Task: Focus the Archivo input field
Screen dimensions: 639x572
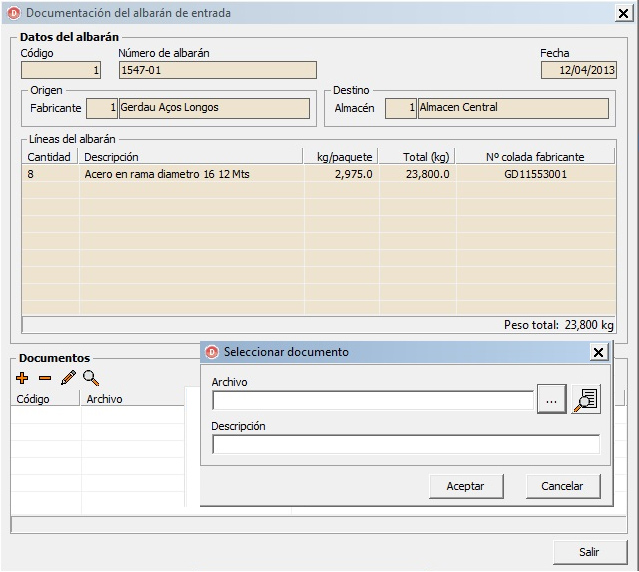Action: click(x=373, y=400)
